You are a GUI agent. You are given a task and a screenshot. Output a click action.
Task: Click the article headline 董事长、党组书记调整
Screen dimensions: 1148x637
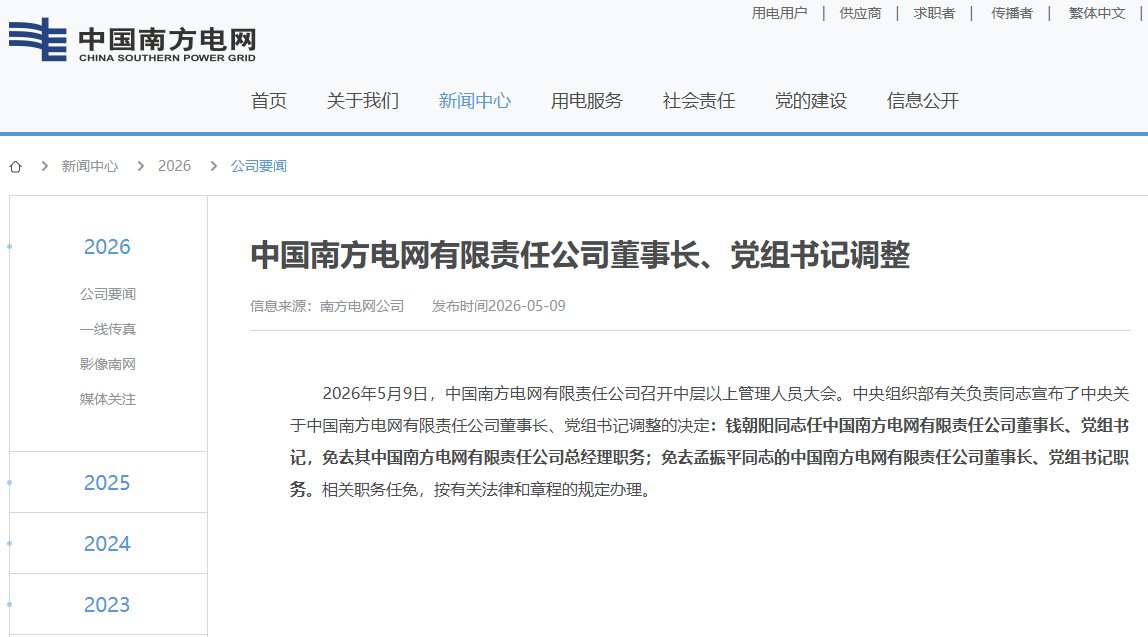coord(580,256)
